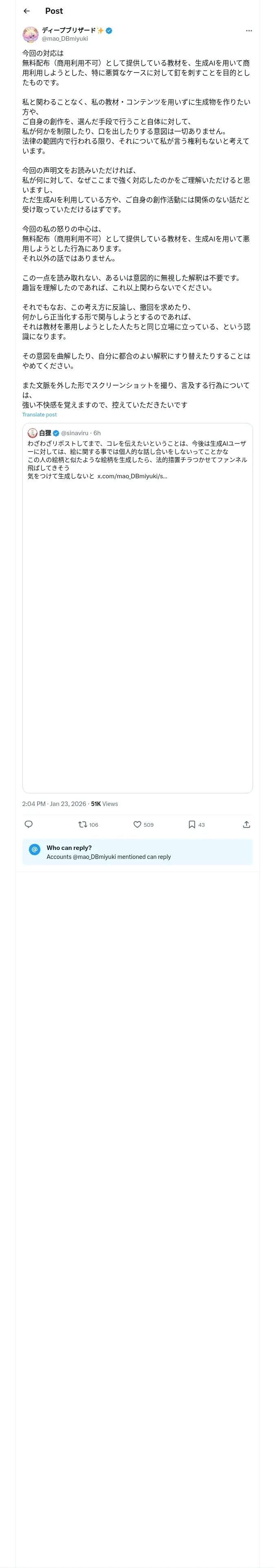Repost this post with the repost icon
The height and width of the screenshot is (1568, 275).
82,824
